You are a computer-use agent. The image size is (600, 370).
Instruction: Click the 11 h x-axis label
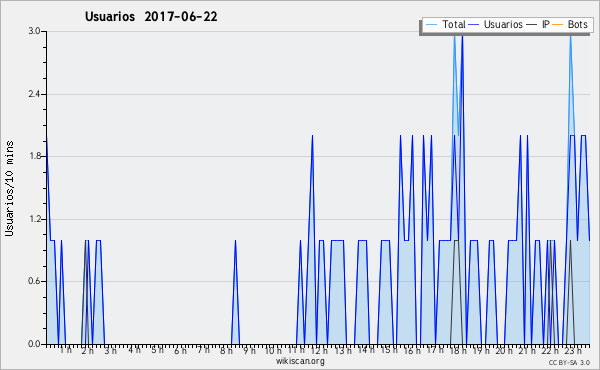point(297,350)
